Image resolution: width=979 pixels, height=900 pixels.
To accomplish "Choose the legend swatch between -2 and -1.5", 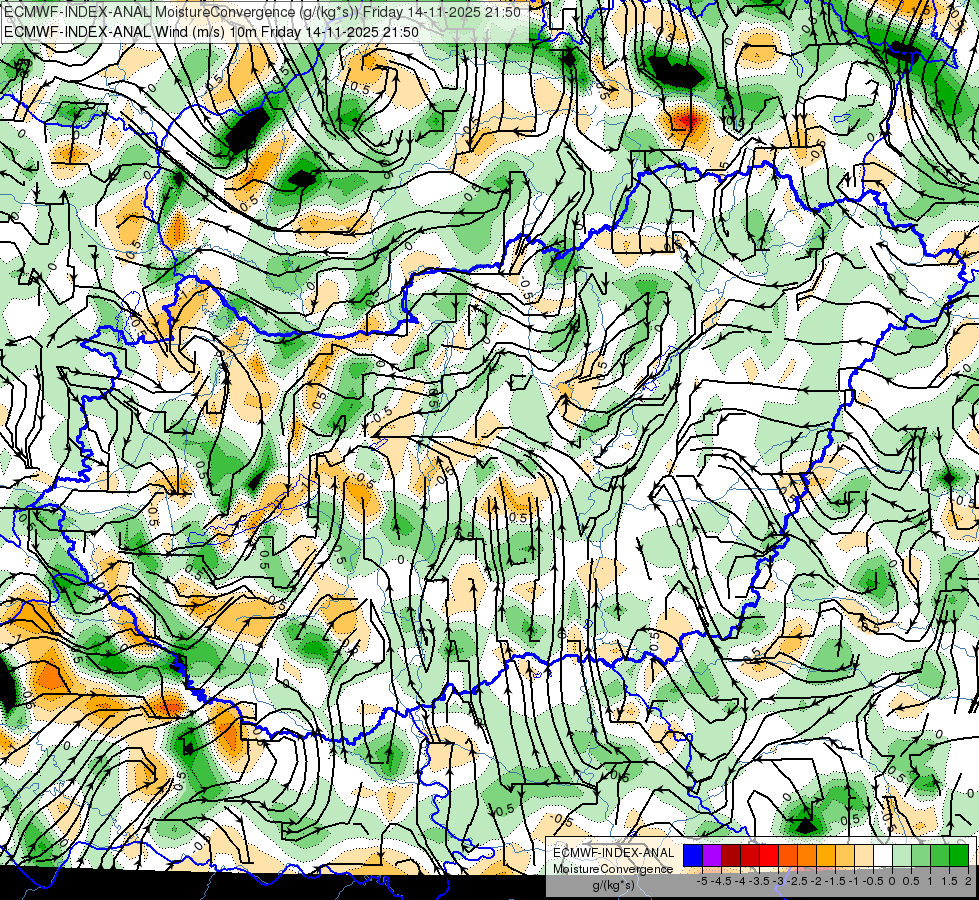I will click(826, 856).
